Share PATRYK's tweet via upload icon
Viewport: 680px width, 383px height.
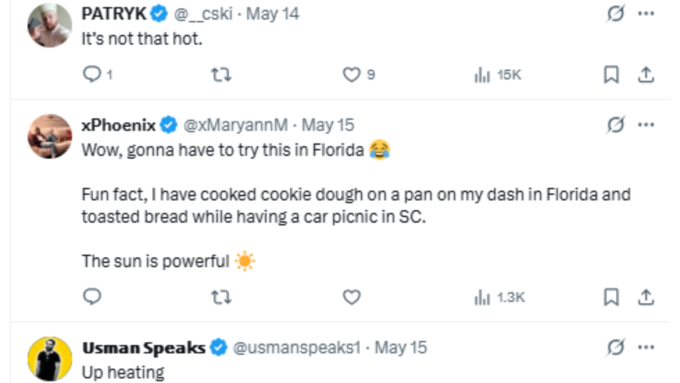[x=646, y=75]
